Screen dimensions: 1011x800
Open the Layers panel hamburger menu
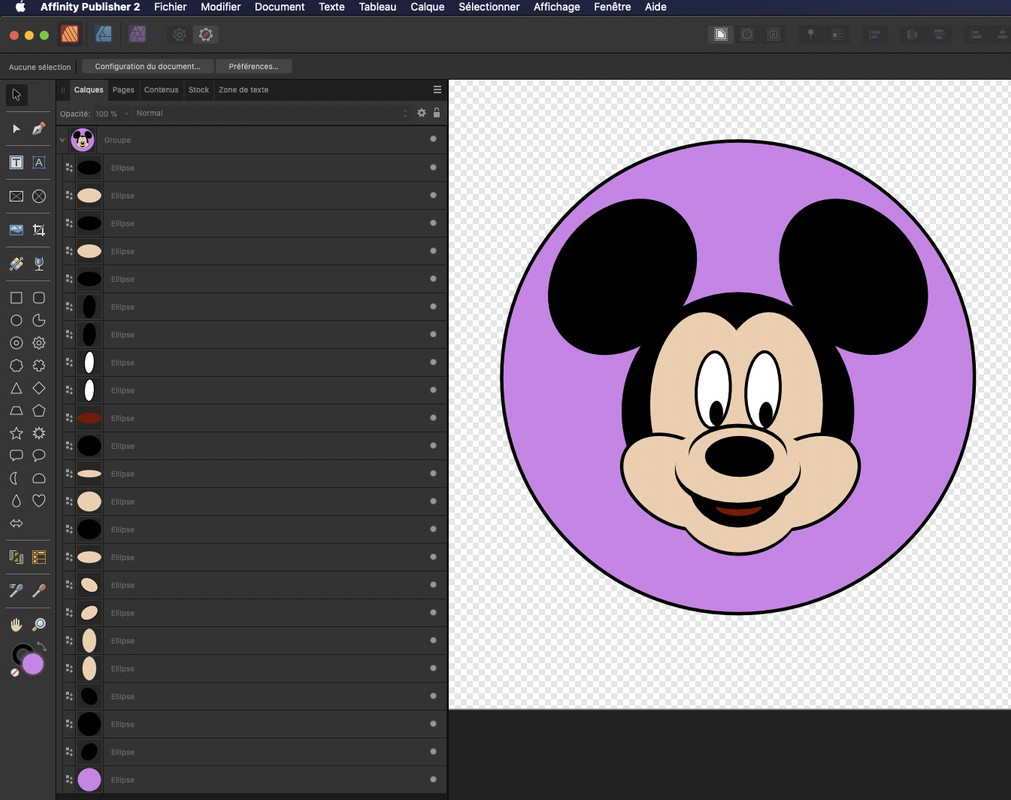(437, 90)
